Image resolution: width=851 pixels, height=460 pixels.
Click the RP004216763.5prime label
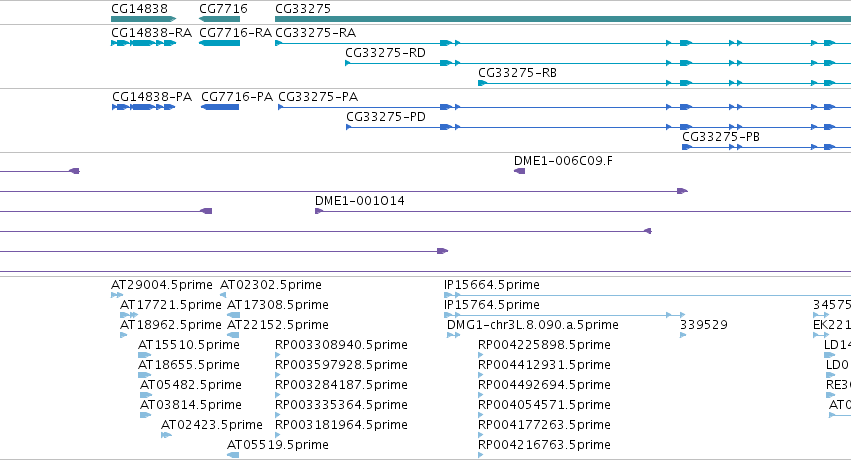(x=544, y=445)
